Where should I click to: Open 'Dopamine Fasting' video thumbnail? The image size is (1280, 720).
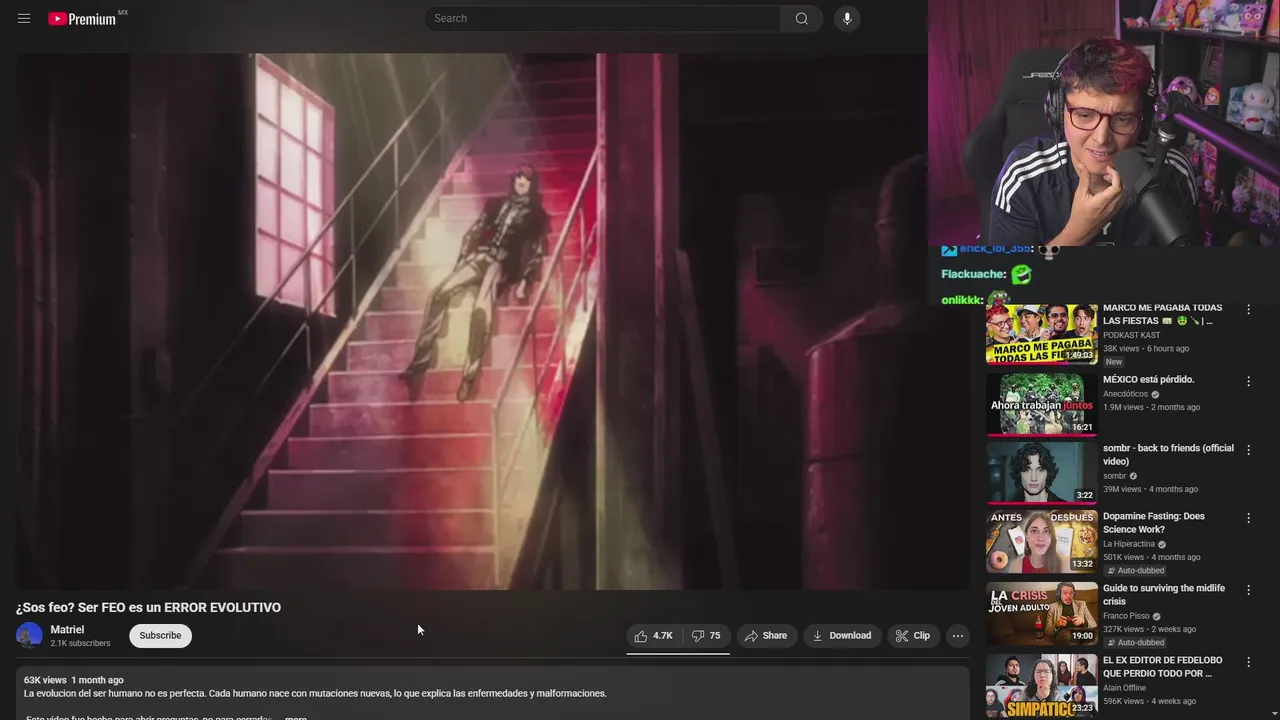1041,541
